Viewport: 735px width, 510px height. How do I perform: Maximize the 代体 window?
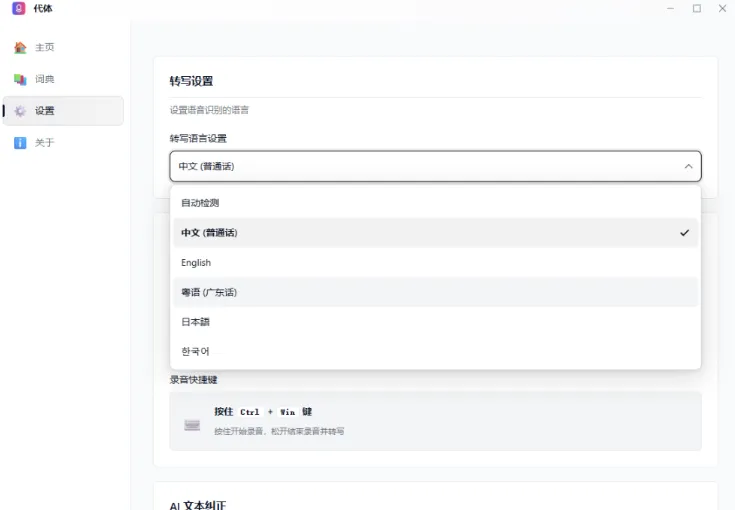click(x=696, y=8)
